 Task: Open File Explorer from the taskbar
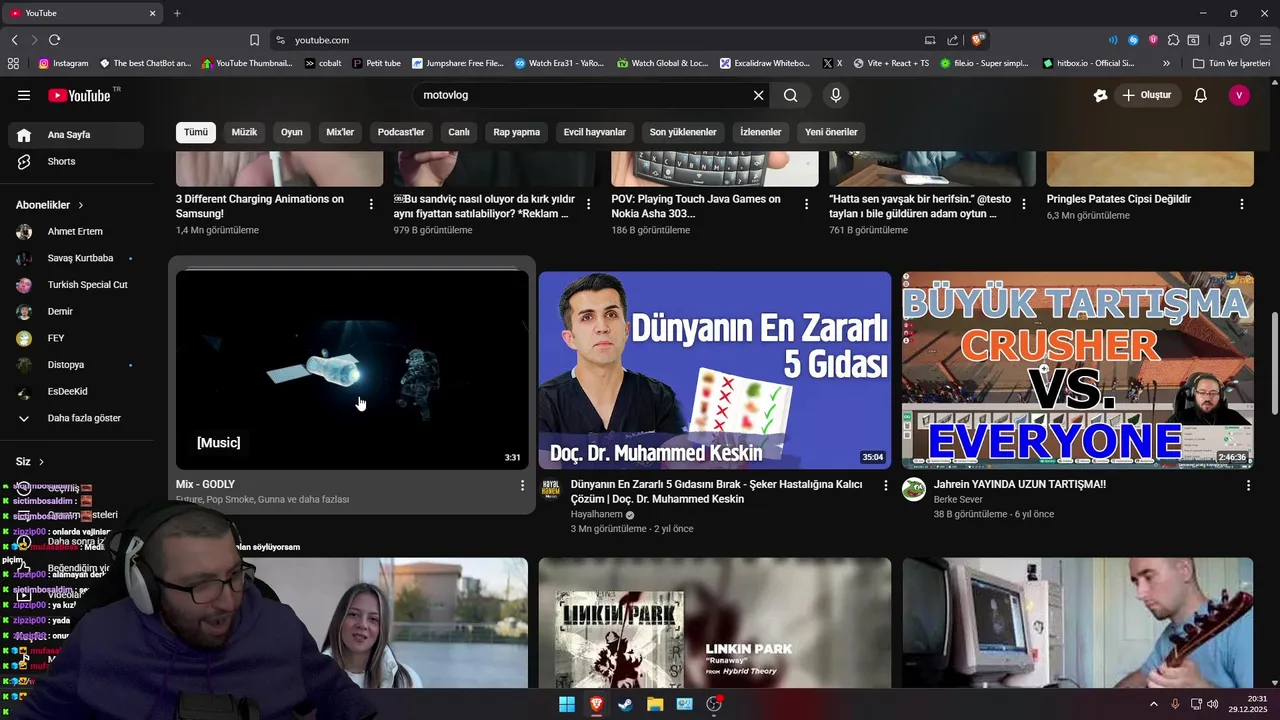click(655, 704)
